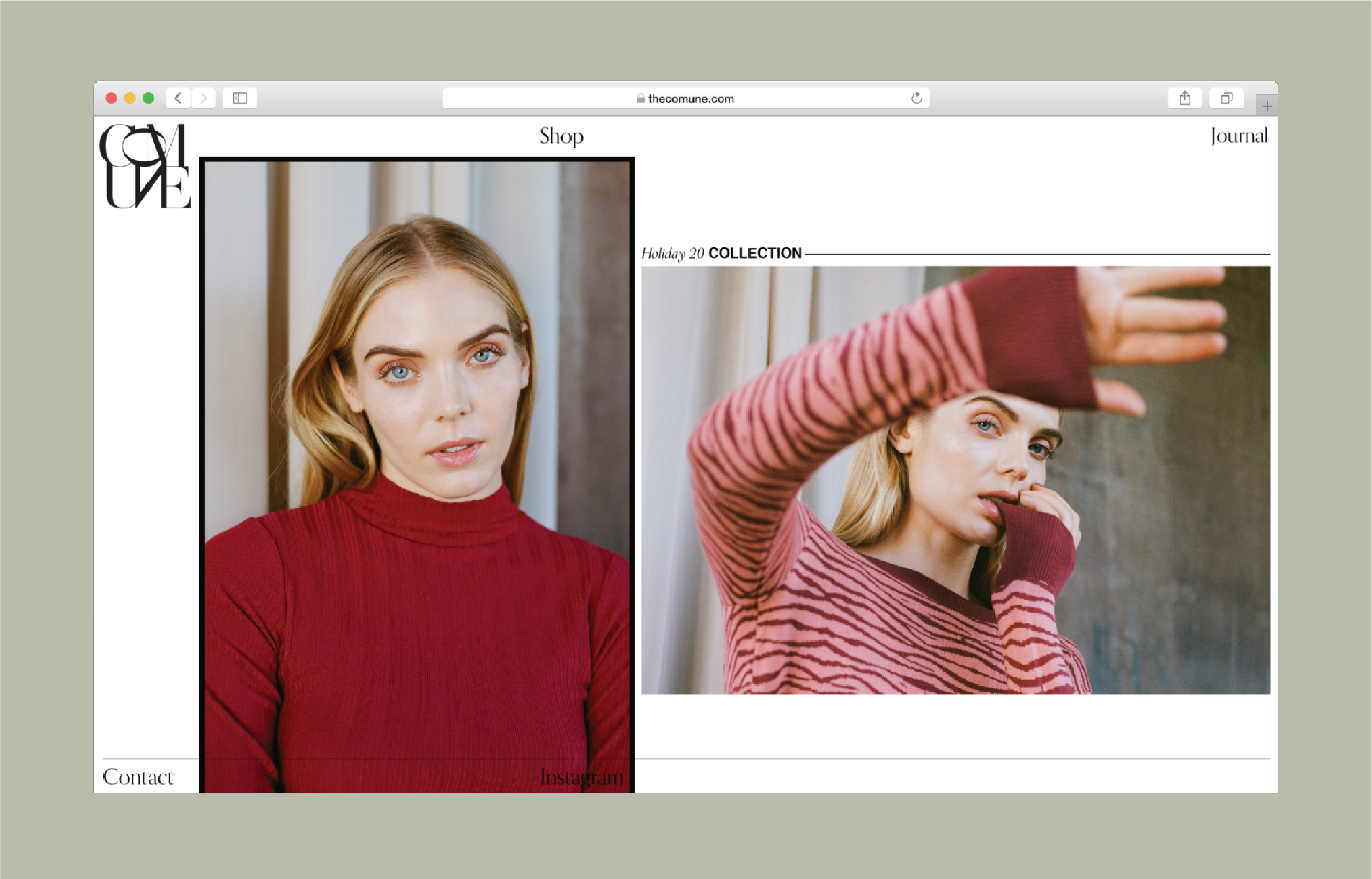Open the Journal page

(1238, 136)
